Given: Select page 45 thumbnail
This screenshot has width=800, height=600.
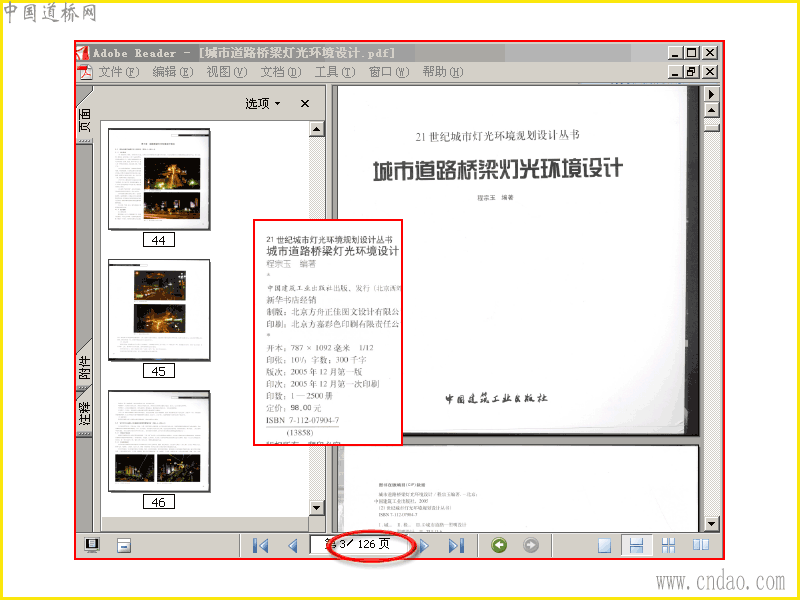Looking at the screenshot, I should click(159, 310).
